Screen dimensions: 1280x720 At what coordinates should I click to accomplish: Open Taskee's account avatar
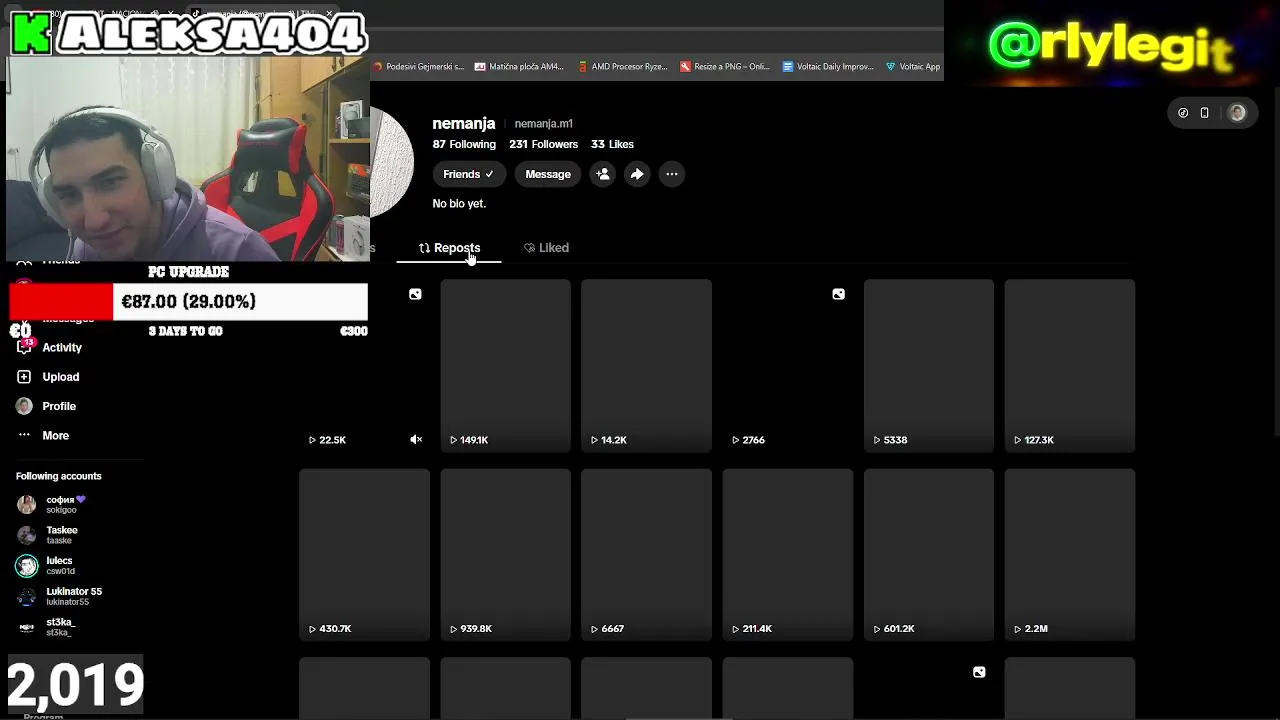[27, 535]
